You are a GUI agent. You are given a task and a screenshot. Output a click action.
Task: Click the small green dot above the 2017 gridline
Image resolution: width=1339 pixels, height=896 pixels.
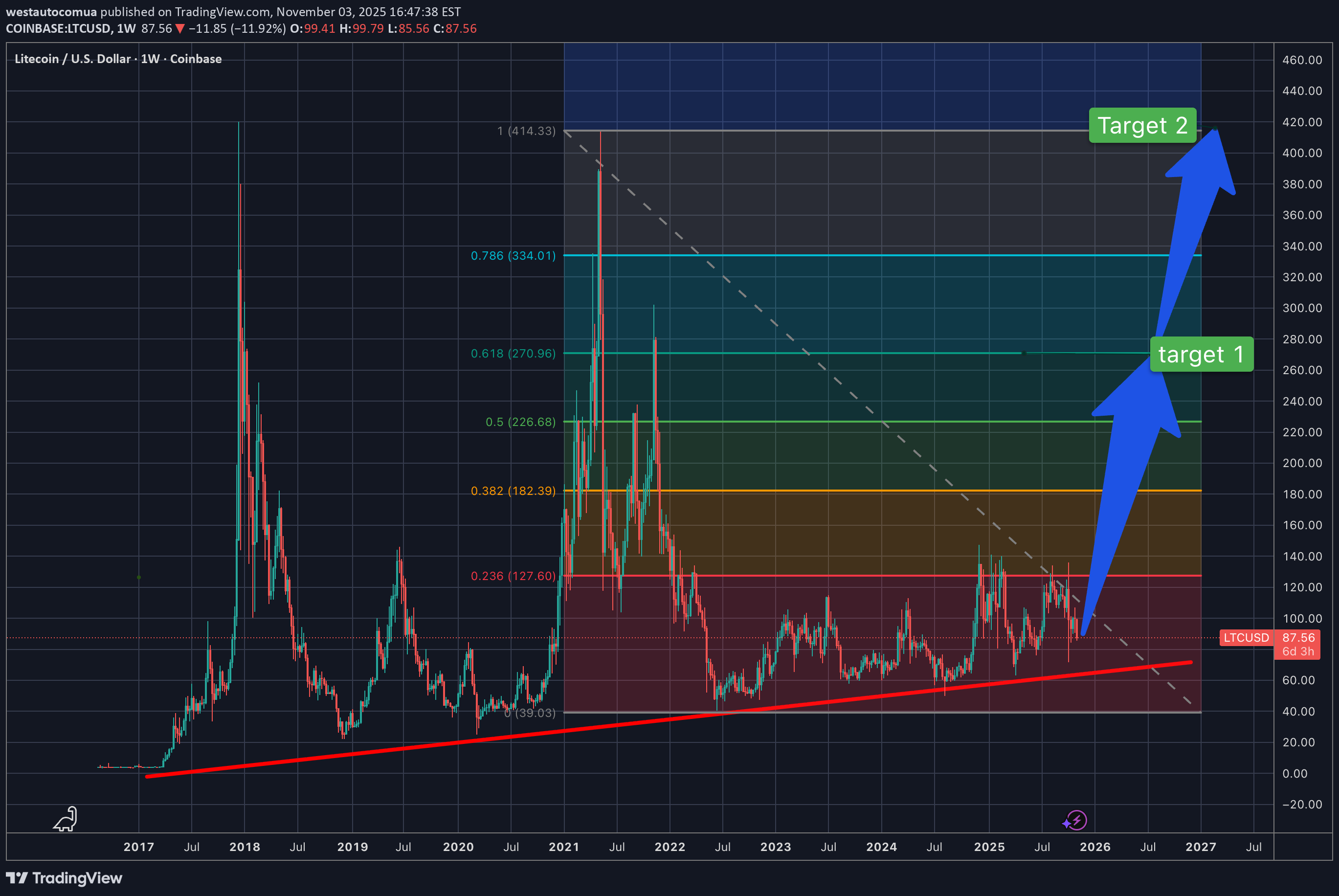pyautogui.click(x=139, y=577)
